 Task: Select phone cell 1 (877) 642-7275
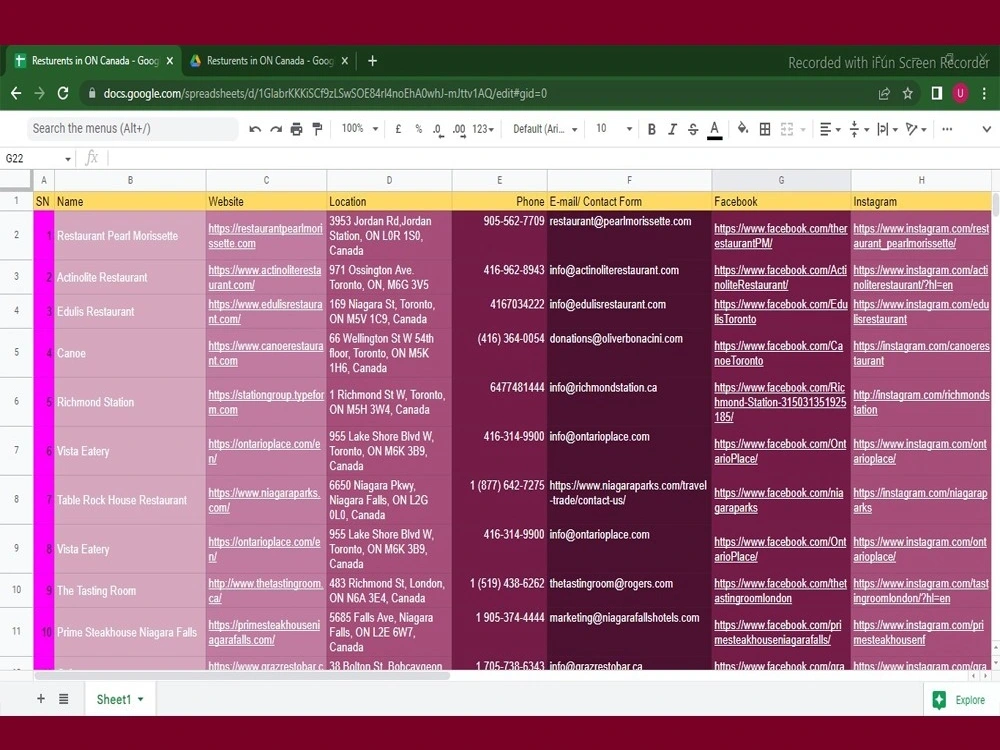point(499,500)
